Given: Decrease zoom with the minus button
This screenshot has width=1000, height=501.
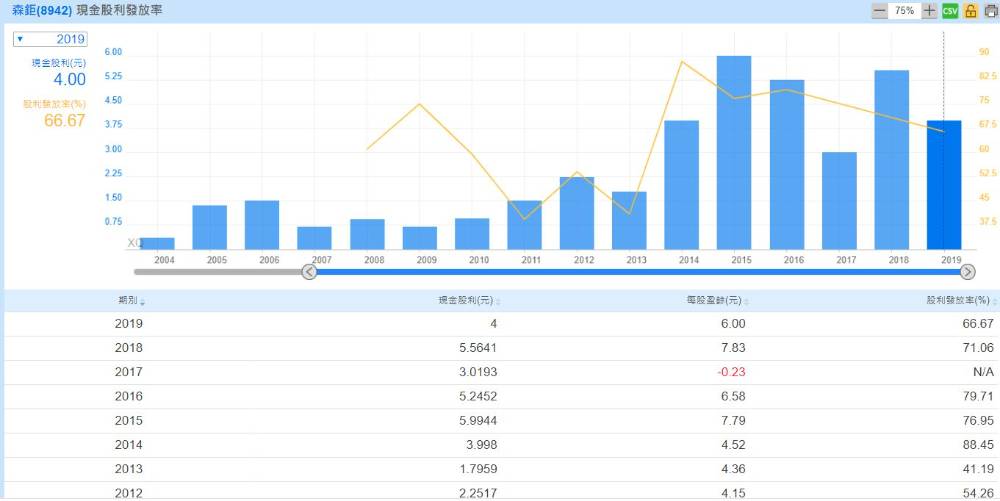Looking at the screenshot, I should pyautogui.click(x=879, y=11).
